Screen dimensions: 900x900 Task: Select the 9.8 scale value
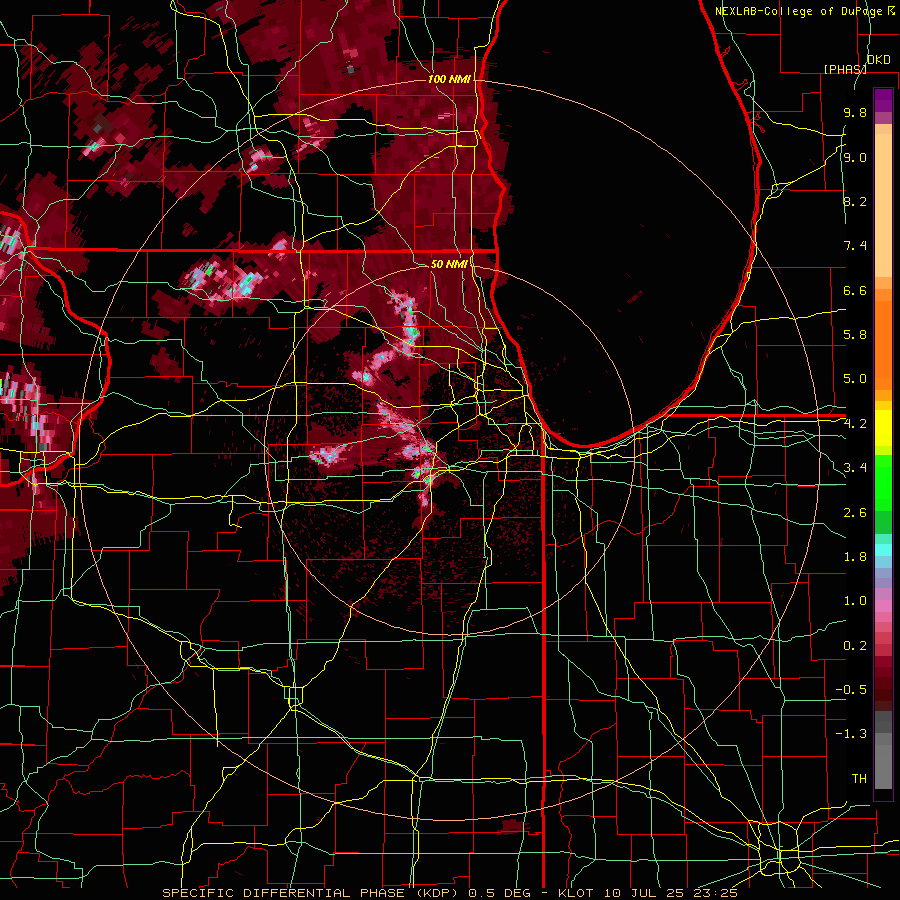click(855, 112)
